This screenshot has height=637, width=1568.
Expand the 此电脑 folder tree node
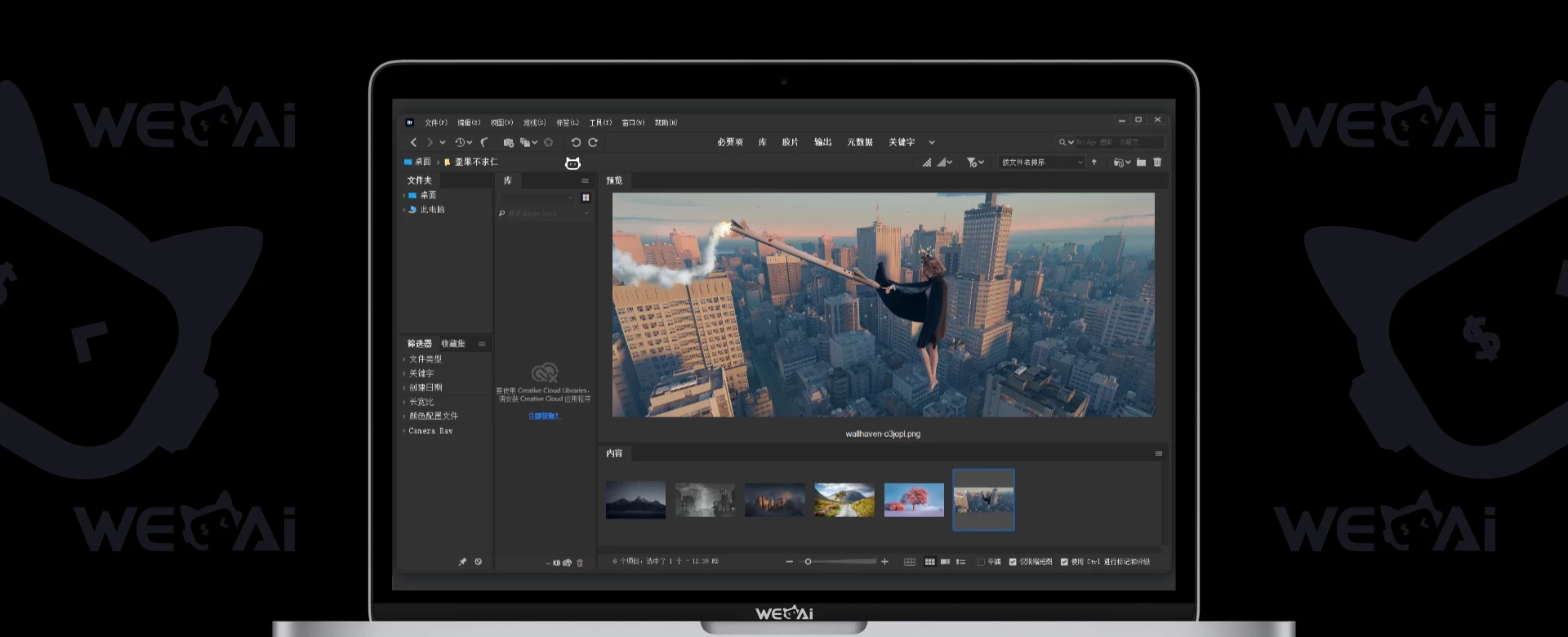pos(403,210)
